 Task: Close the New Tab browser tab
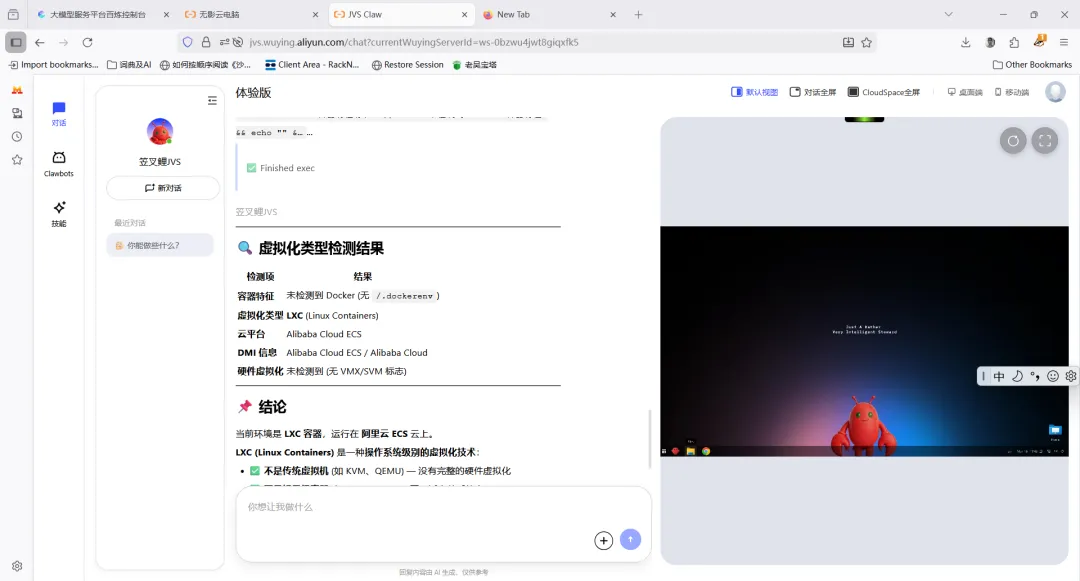pyautogui.click(x=613, y=14)
